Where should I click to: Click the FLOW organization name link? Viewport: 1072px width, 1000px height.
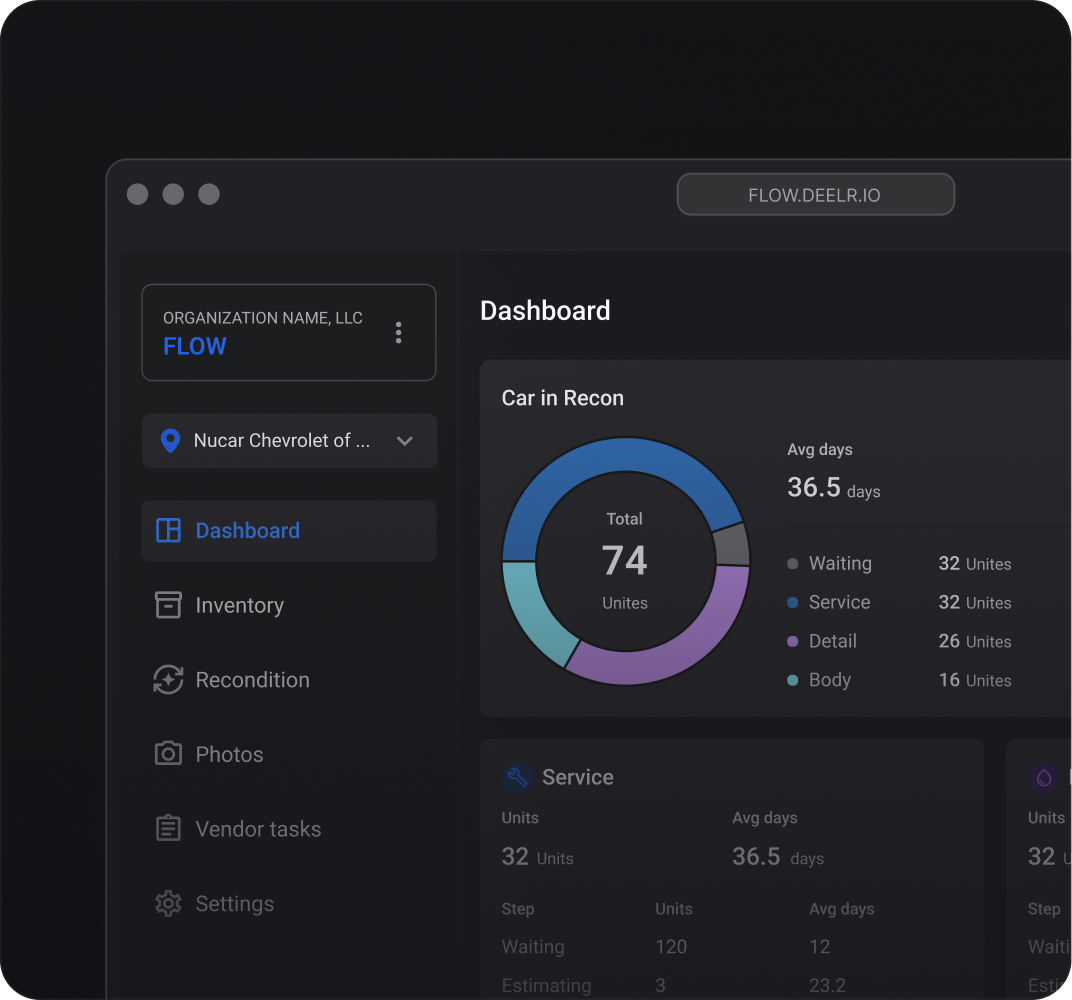point(195,346)
